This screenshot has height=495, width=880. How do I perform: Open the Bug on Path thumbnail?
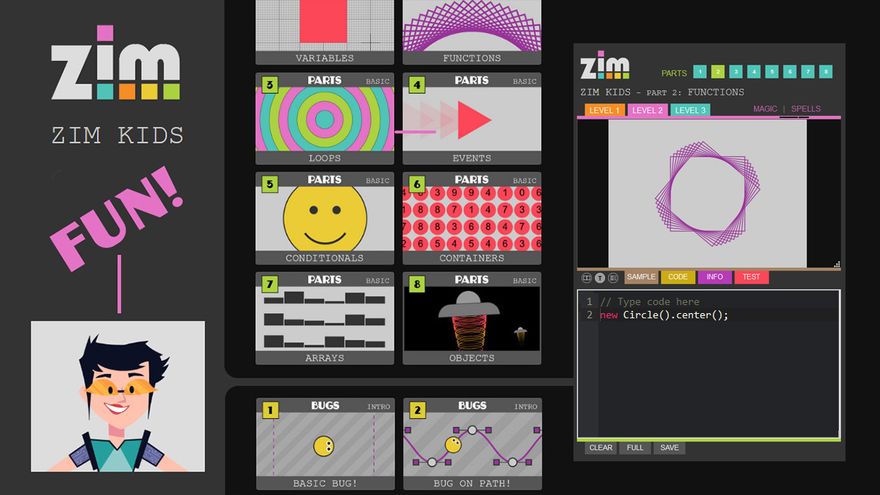(473, 444)
